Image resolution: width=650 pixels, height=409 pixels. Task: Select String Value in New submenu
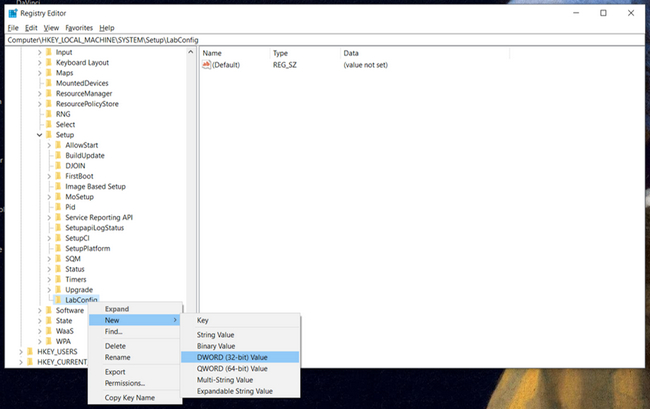(x=240, y=334)
